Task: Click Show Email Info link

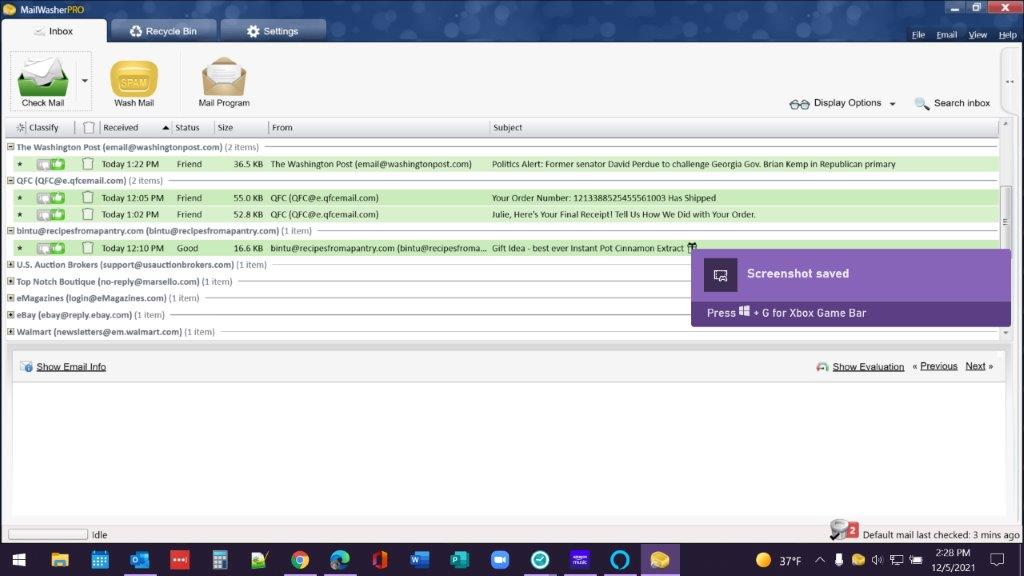Action: tap(71, 367)
